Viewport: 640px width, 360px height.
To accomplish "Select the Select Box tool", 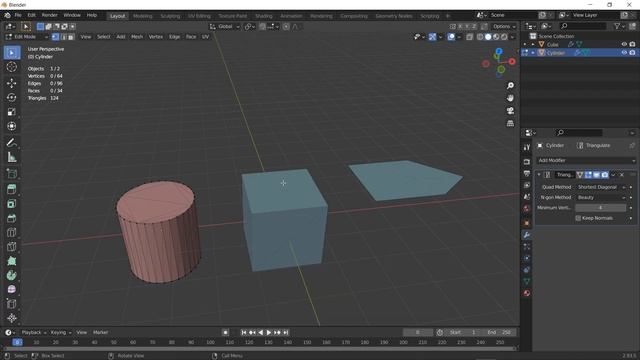I will click(x=12, y=53).
